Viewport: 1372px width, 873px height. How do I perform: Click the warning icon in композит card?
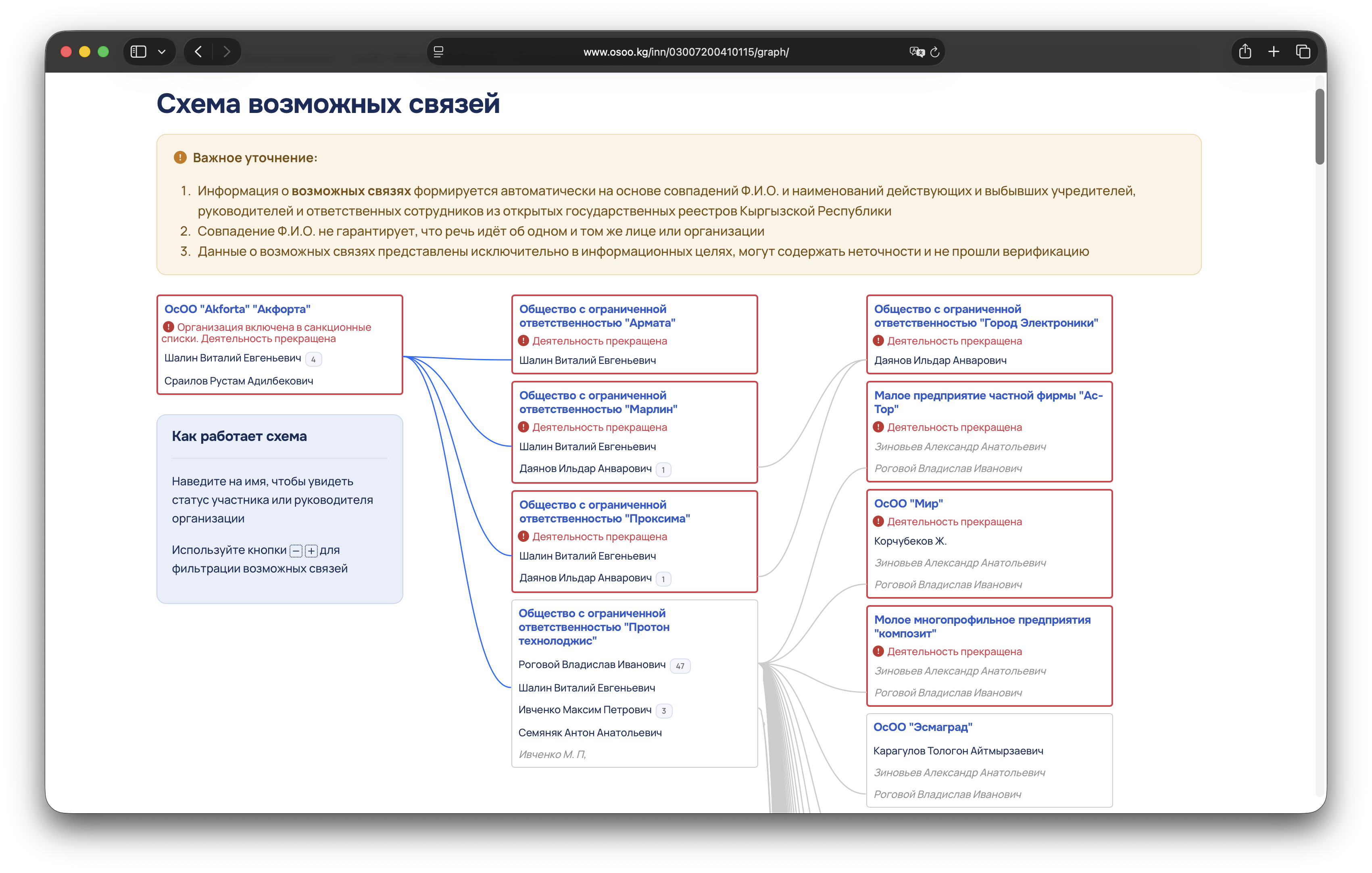pyautogui.click(x=879, y=651)
